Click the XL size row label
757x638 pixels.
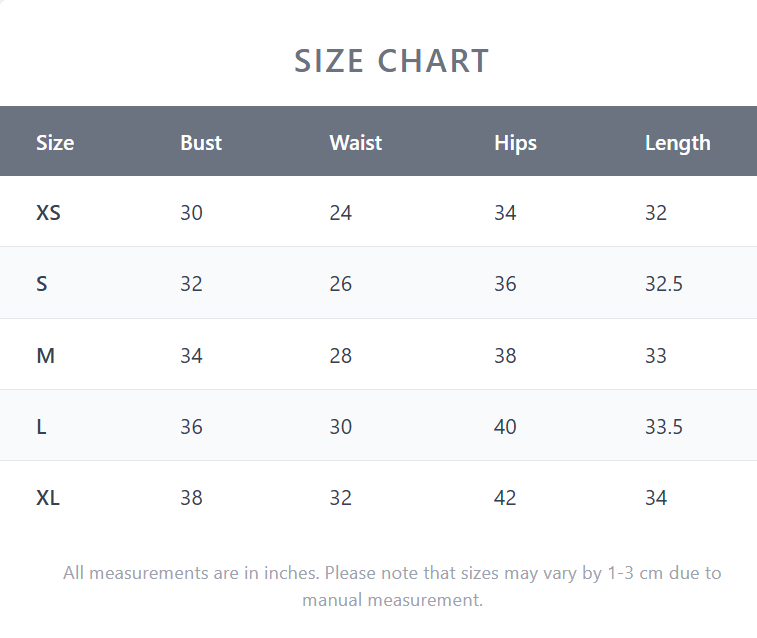click(48, 498)
